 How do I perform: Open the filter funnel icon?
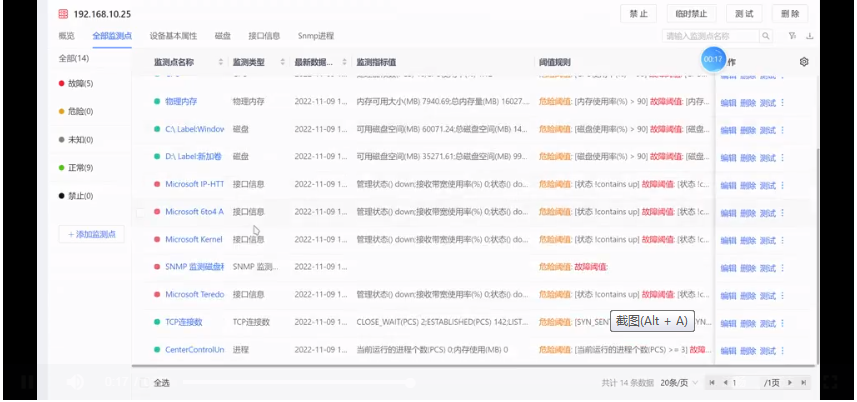click(x=792, y=36)
